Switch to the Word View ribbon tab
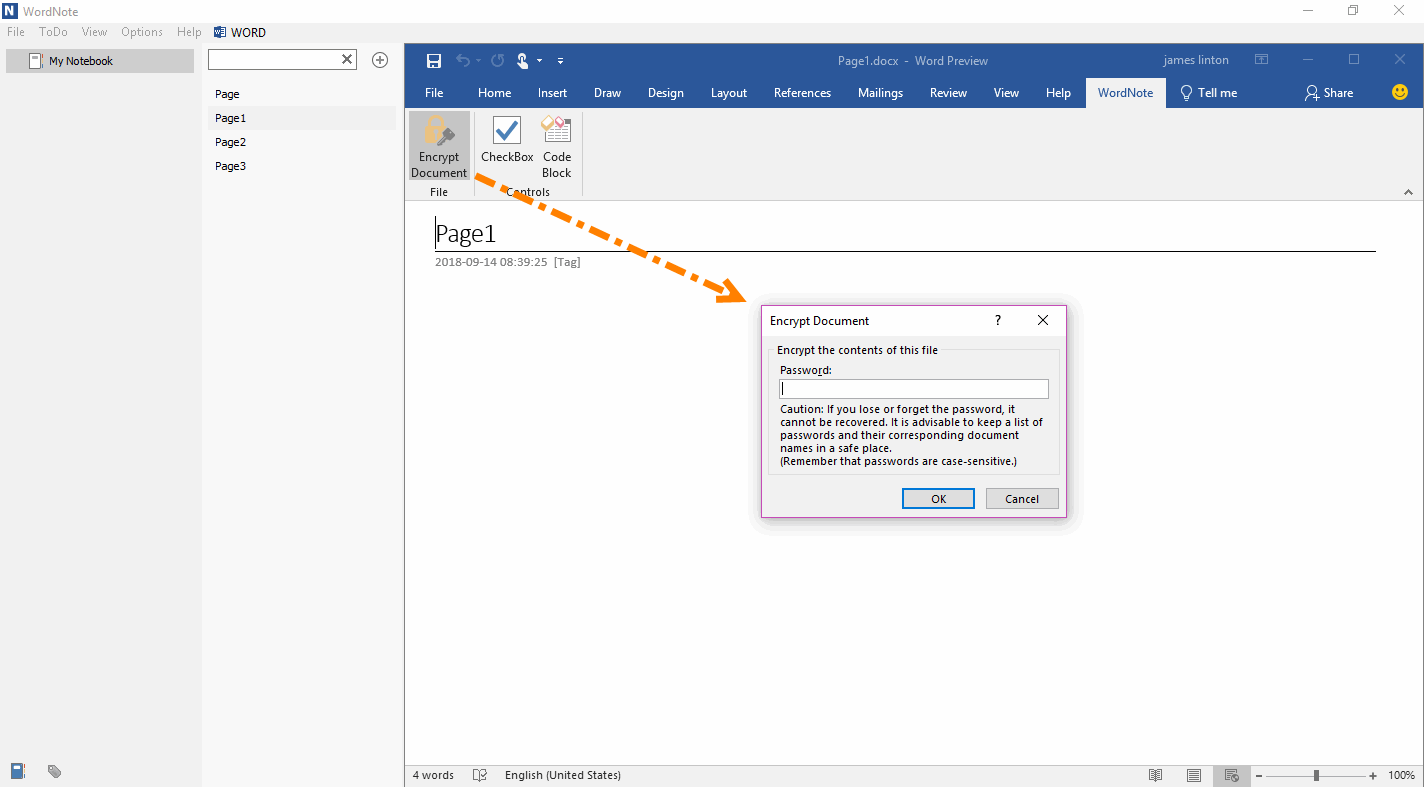This screenshot has height=787, width=1424. pos(1006,93)
